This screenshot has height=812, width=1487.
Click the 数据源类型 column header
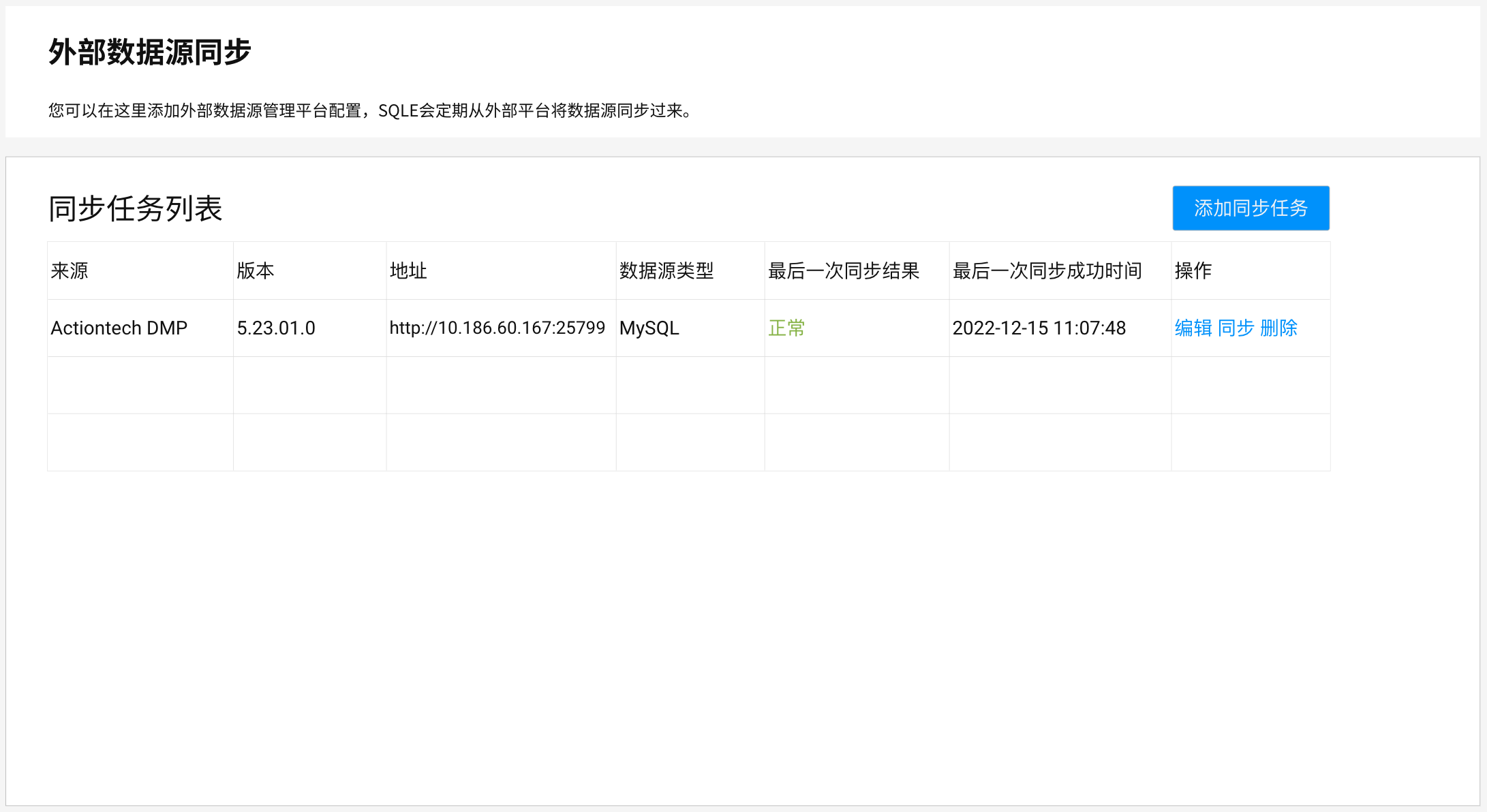point(665,270)
